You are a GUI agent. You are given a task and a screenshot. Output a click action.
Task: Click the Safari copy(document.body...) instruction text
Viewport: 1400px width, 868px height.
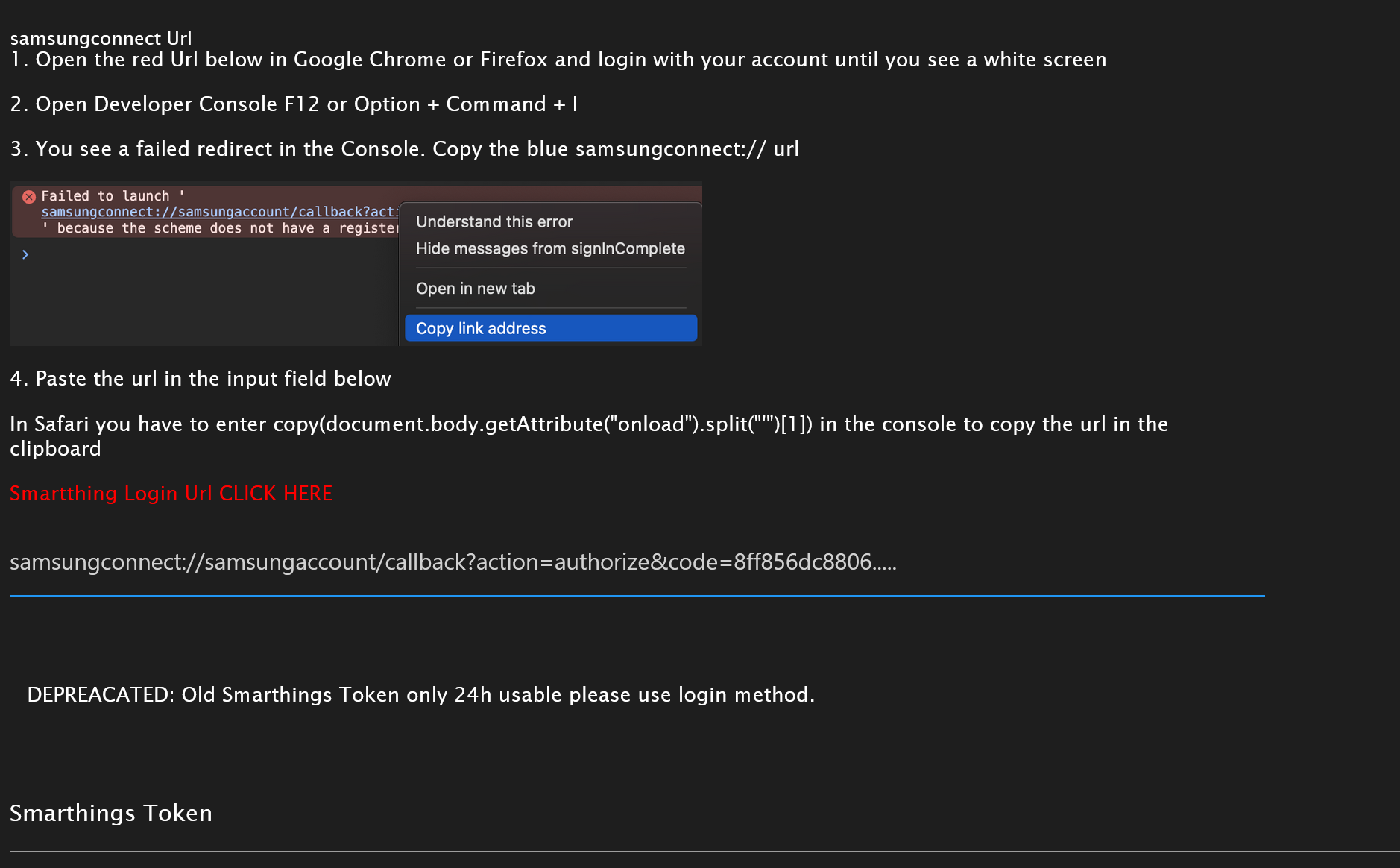coord(588,424)
